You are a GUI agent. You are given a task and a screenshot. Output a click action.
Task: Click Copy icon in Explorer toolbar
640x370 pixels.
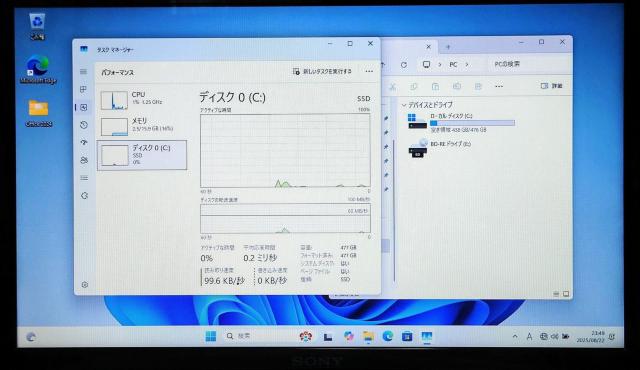pos(414,86)
